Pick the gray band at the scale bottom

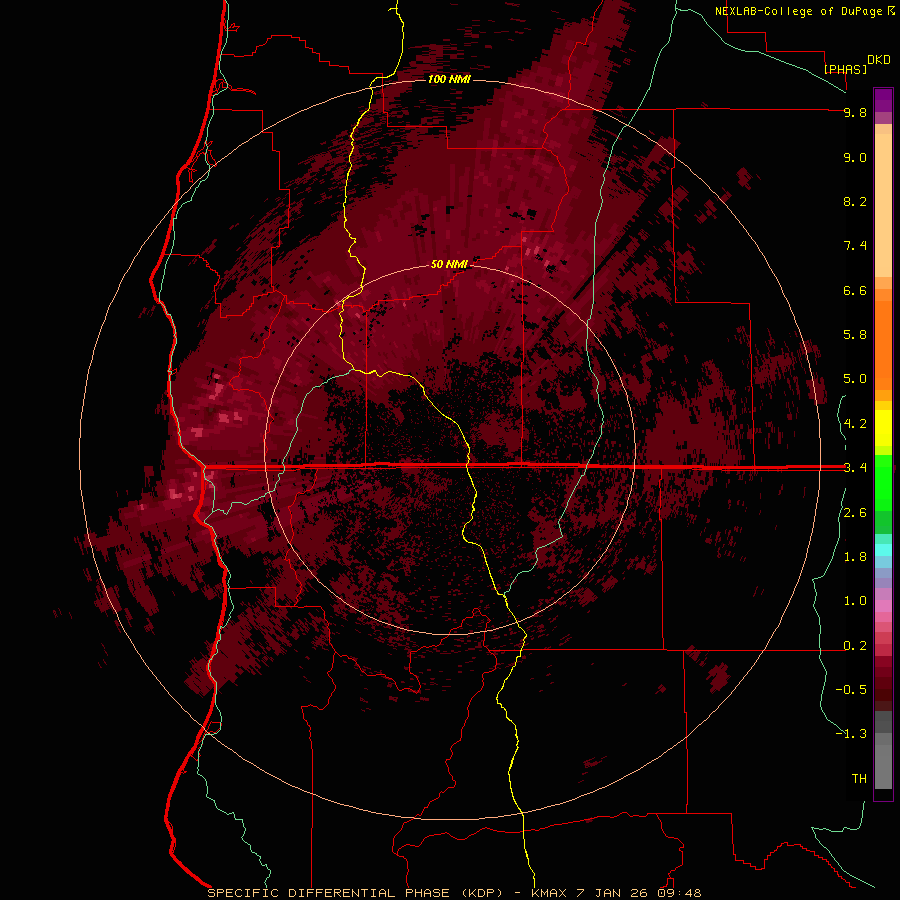click(x=883, y=766)
